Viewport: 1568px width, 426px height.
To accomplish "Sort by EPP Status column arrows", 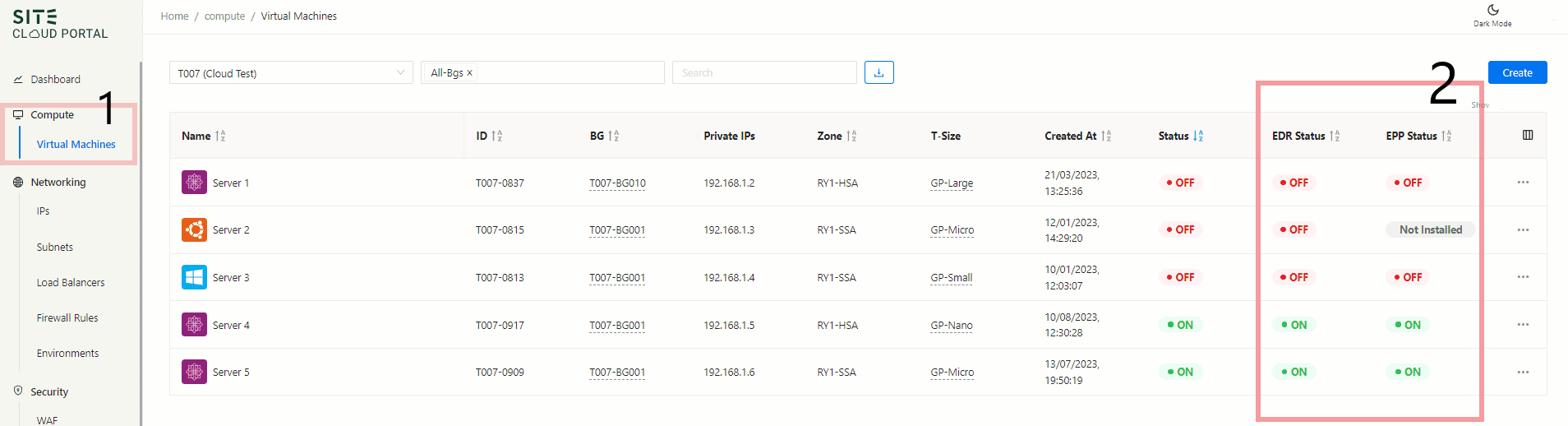I will coord(1446,136).
